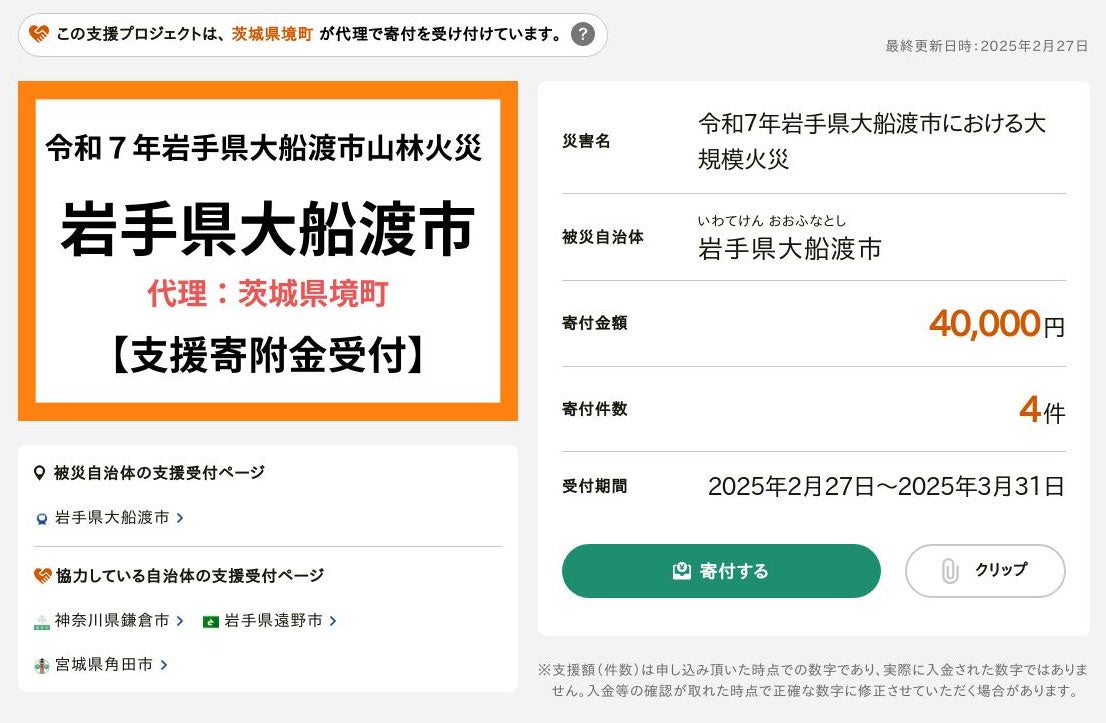
Task: Open the 宮城県角田市 support page link
Action: (x=104, y=664)
